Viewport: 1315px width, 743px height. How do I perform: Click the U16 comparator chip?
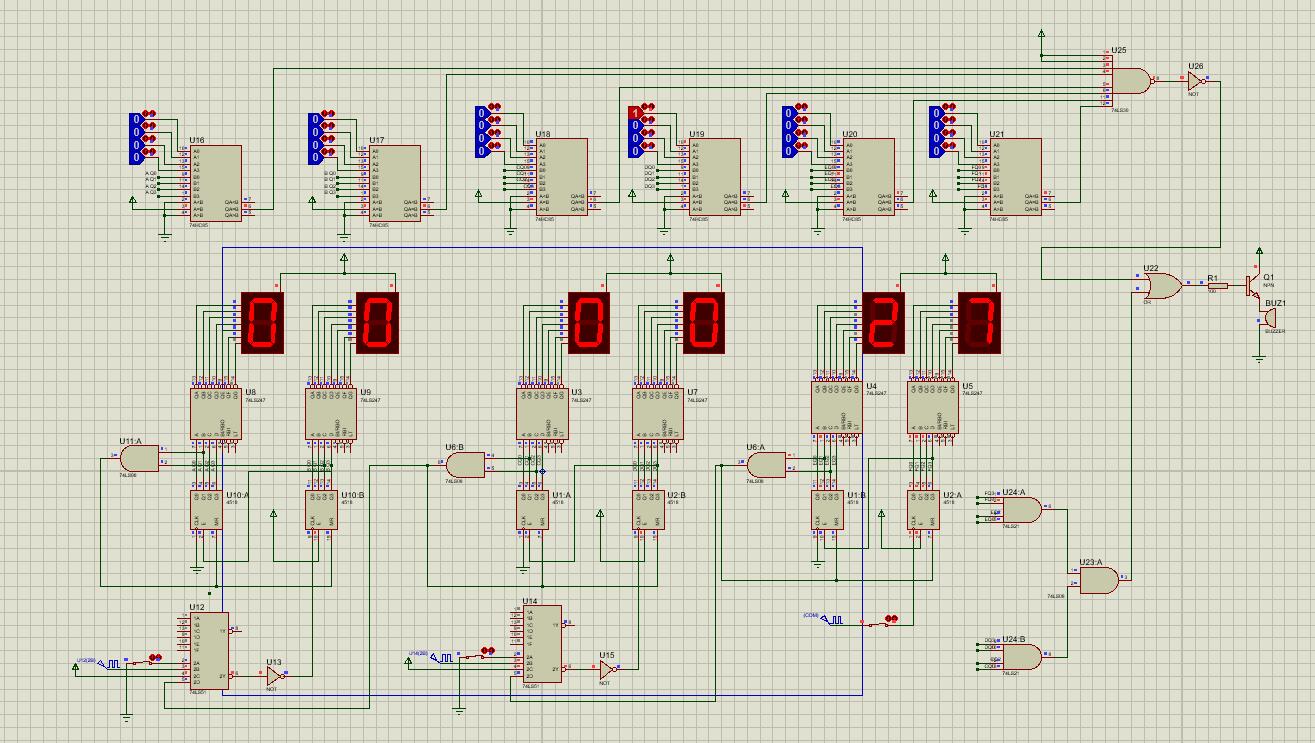[215, 183]
